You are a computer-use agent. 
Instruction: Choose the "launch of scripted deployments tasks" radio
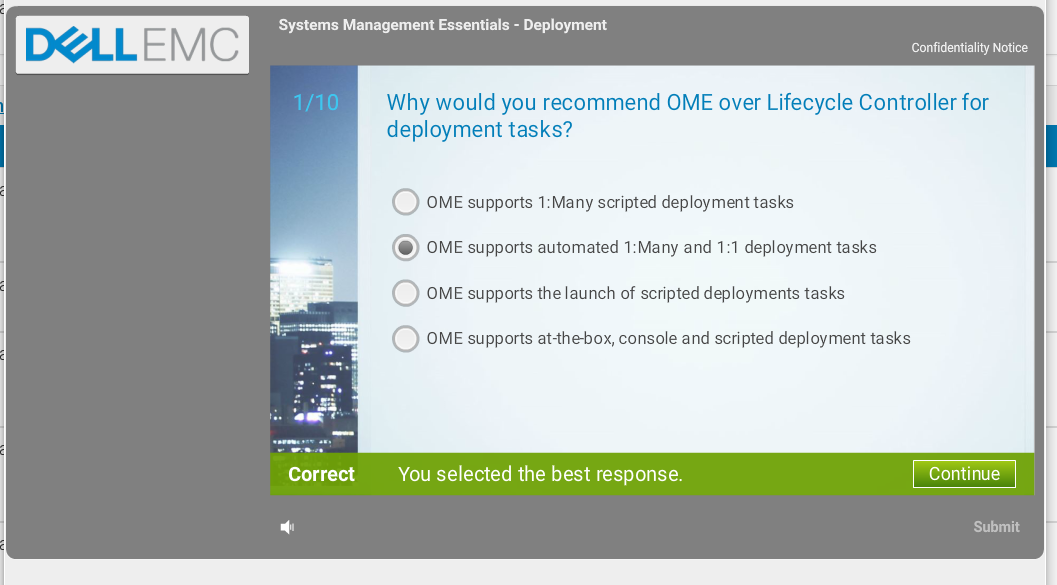[x=405, y=293]
